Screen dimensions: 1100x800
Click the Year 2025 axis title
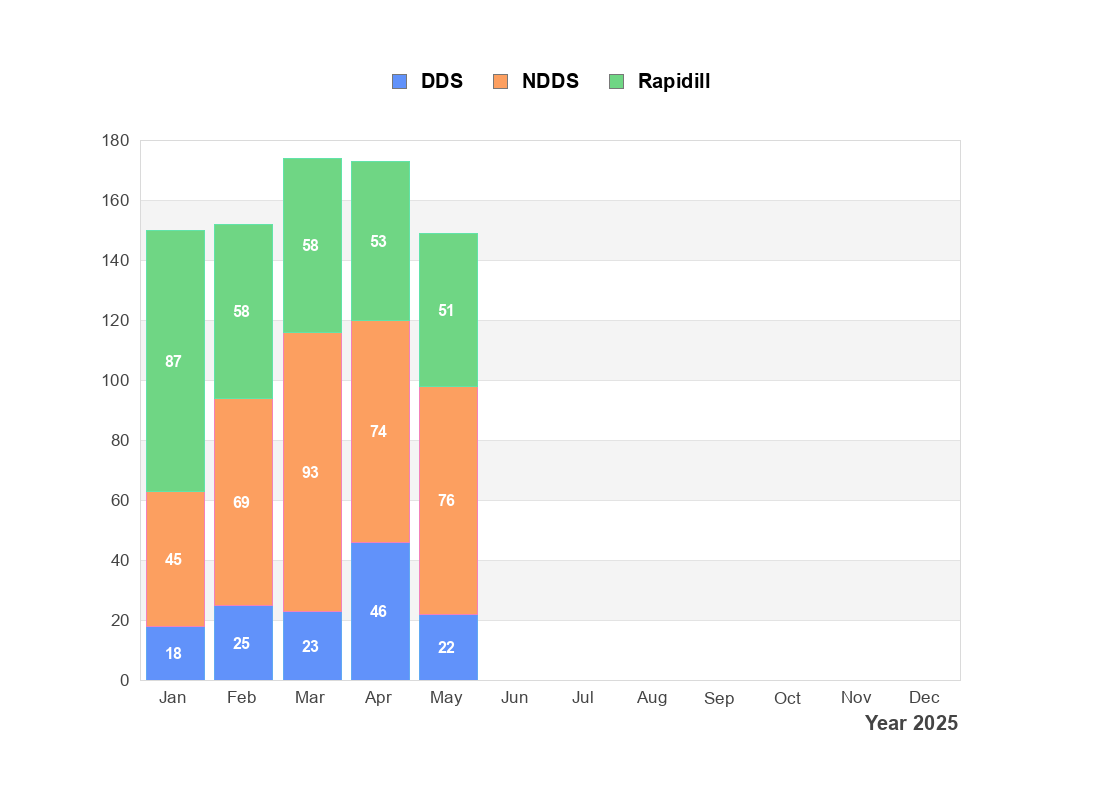[911, 723]
